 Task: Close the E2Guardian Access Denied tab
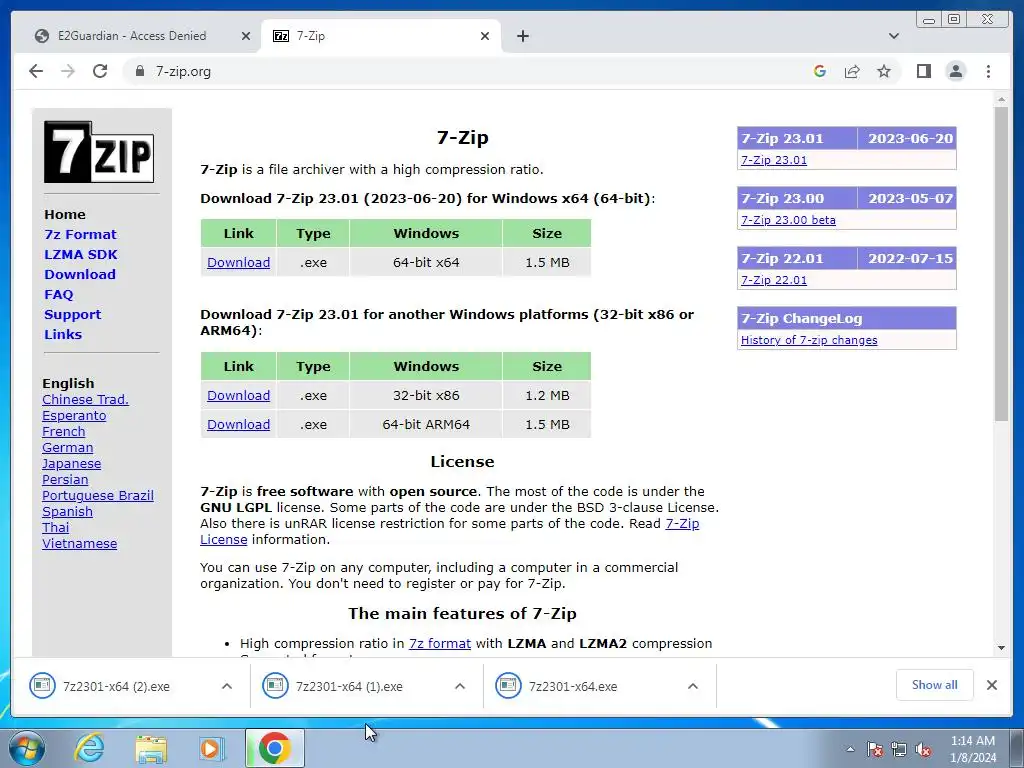(x=246, y=36)
